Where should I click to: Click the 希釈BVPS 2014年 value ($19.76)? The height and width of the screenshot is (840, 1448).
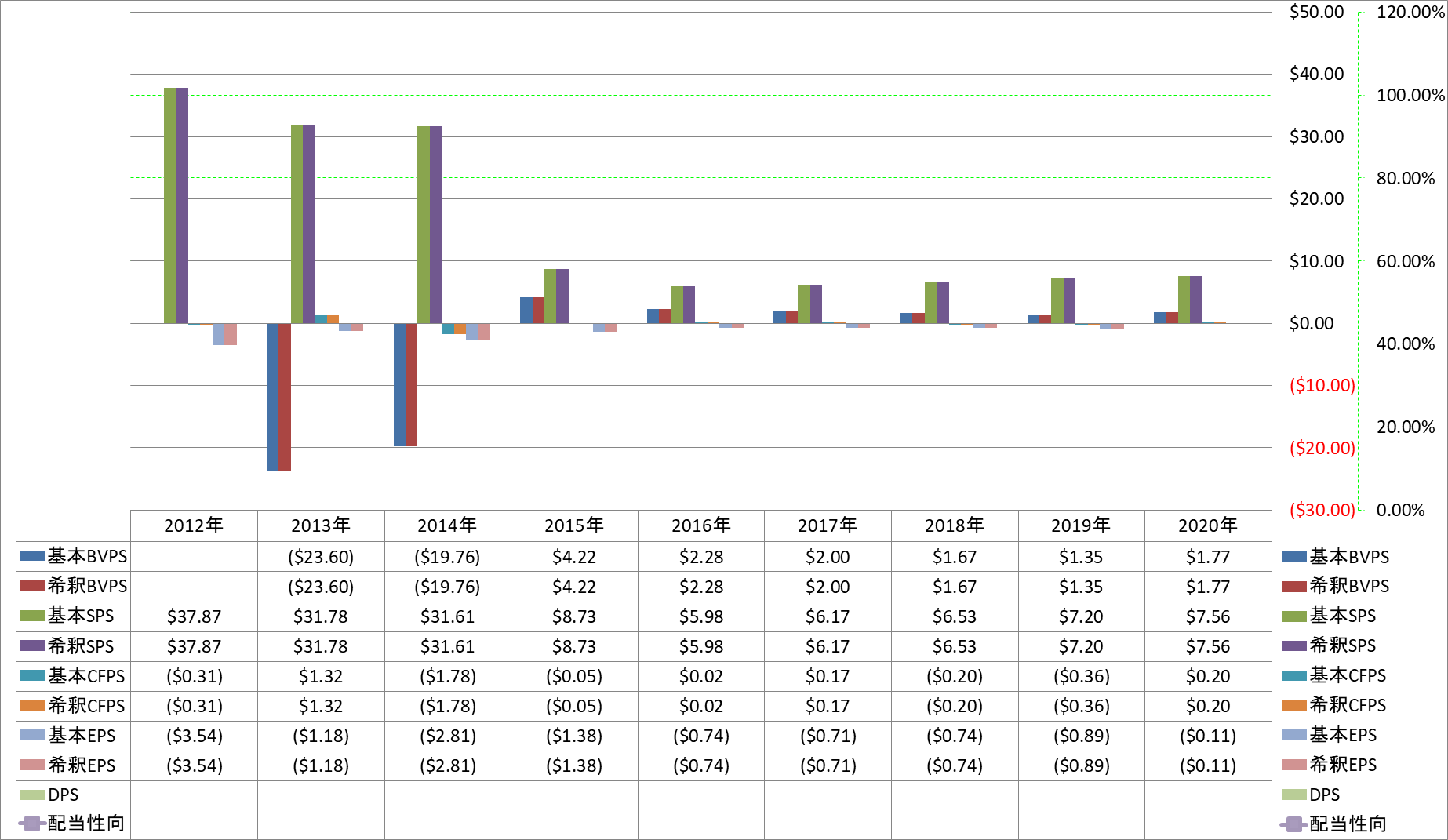point(447,587)
